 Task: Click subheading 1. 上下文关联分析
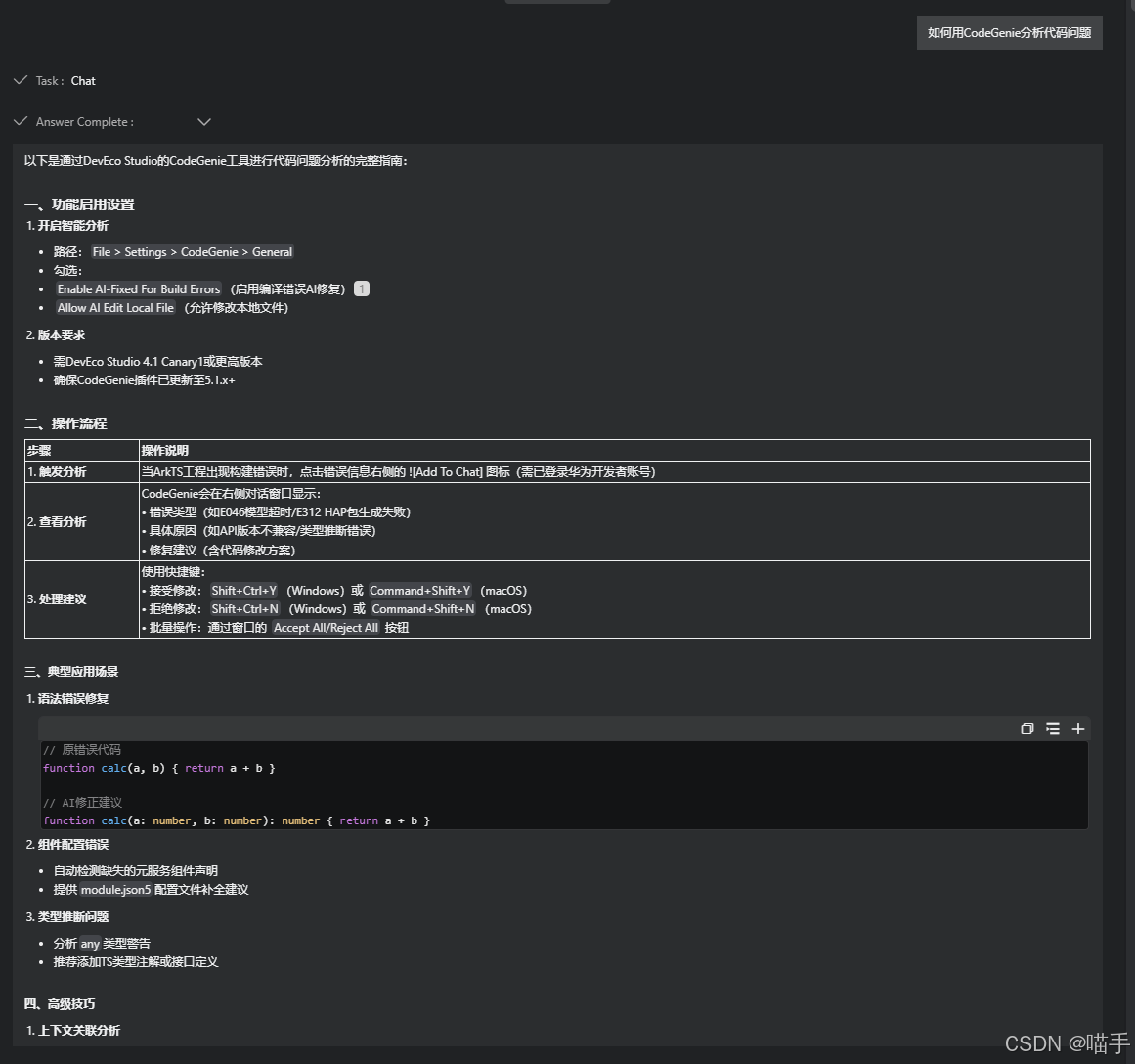73,1030
